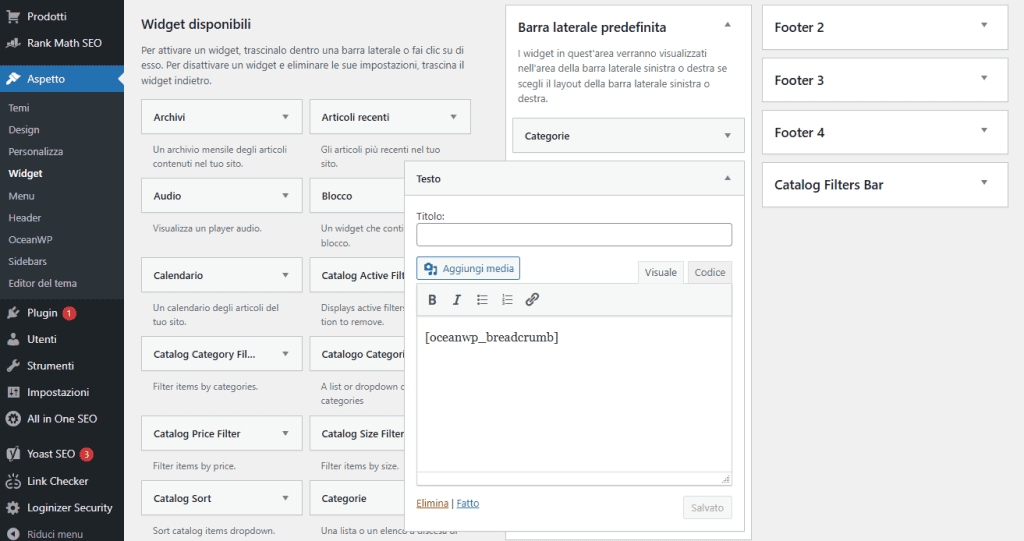Collapse the Testo widget panel
Image resolution: width=1024 pixels, height=541 pixels.
pyautogui.click(x=728, y=178)
